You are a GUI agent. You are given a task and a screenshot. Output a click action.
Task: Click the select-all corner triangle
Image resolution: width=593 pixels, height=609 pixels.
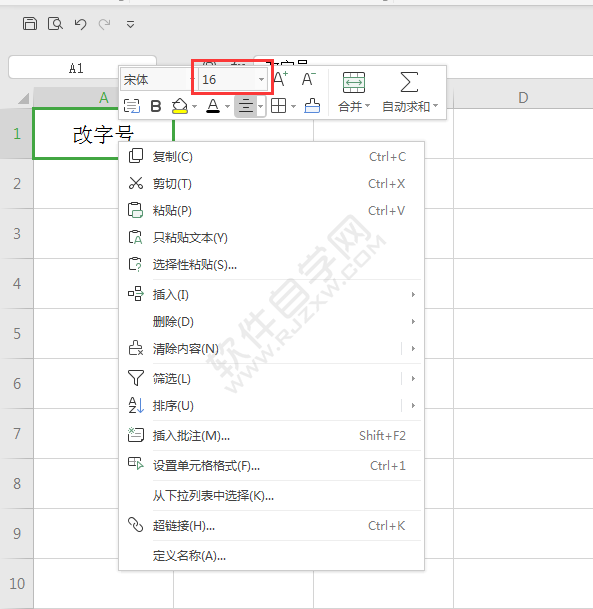click(x=23, y=98)
